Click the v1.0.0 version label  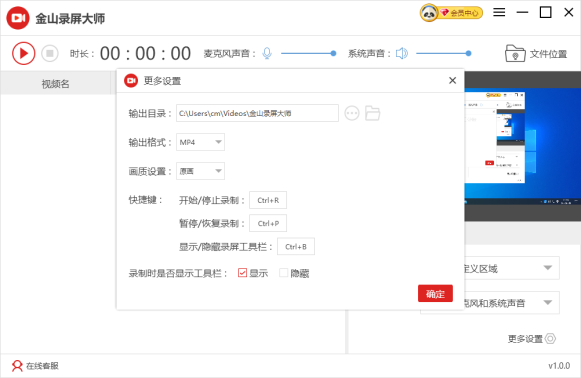click(559, 366)
